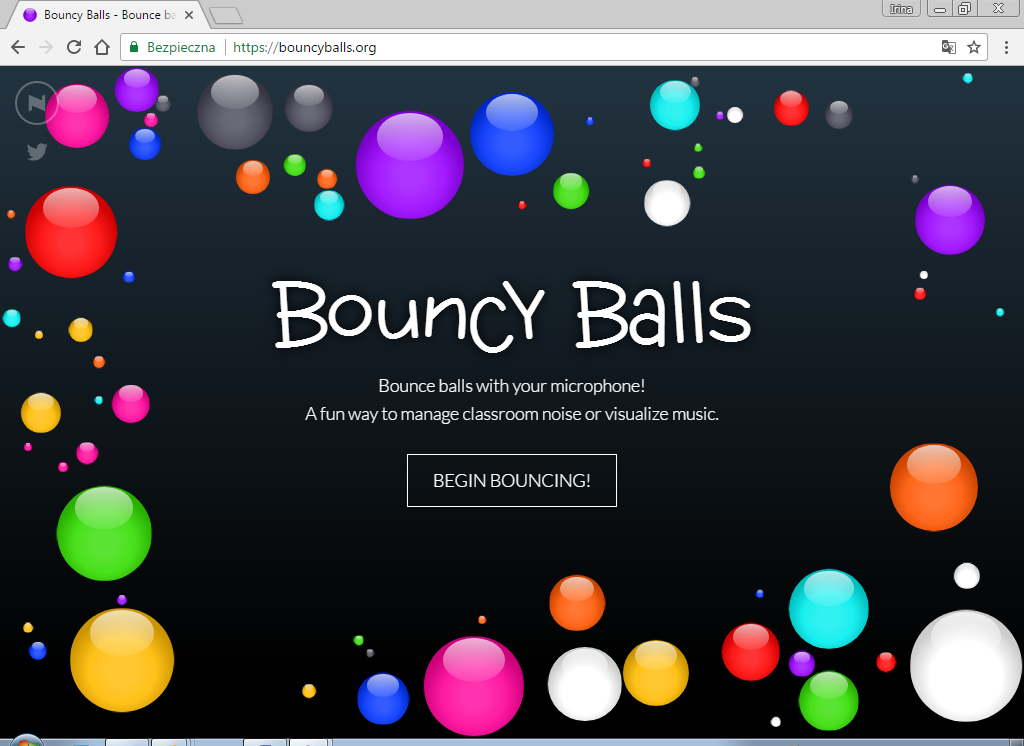
Task: Close the Bouncy Balls tab
Action: tap(189, 15)
